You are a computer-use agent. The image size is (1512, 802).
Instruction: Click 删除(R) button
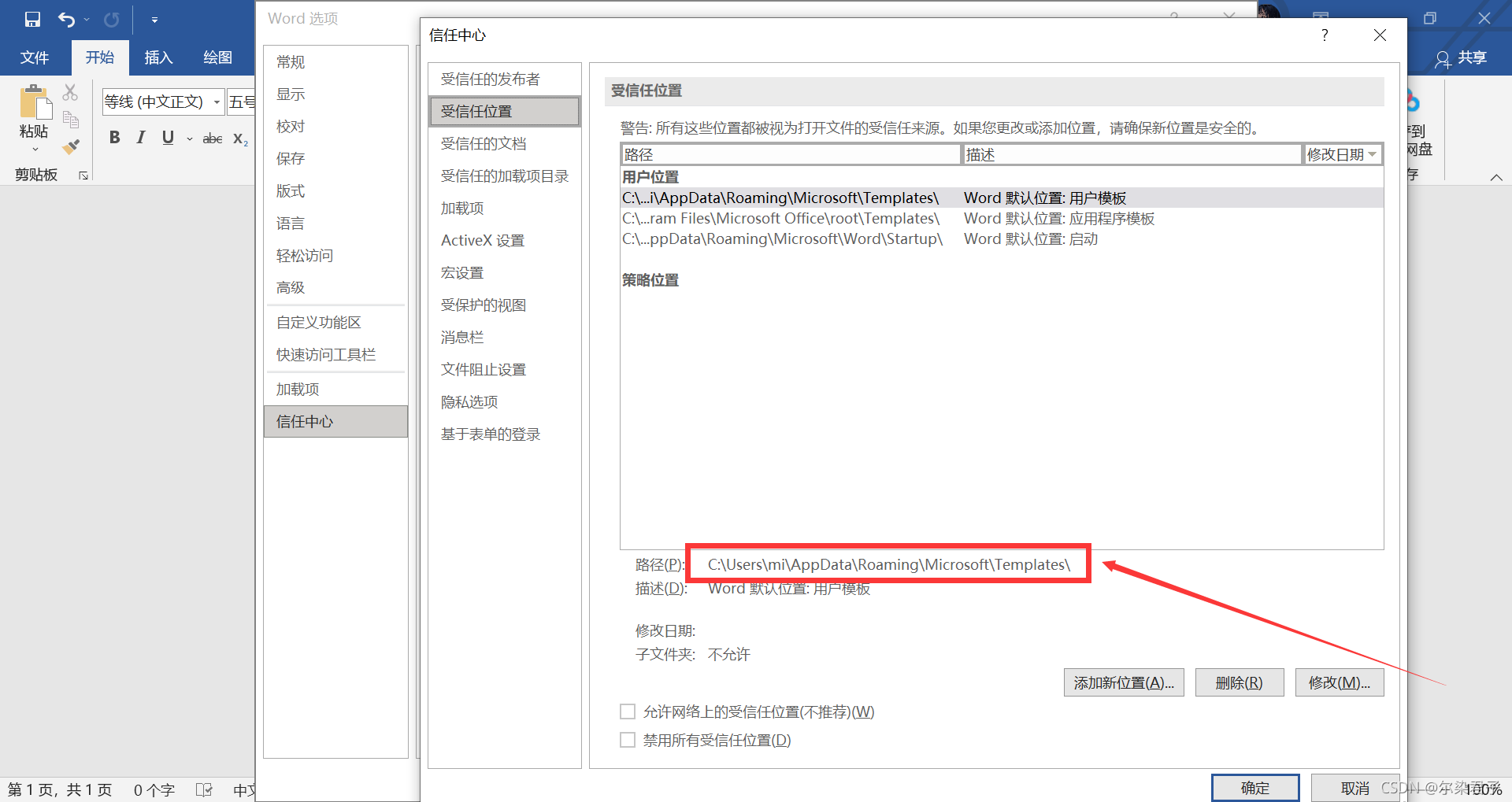1240,683
